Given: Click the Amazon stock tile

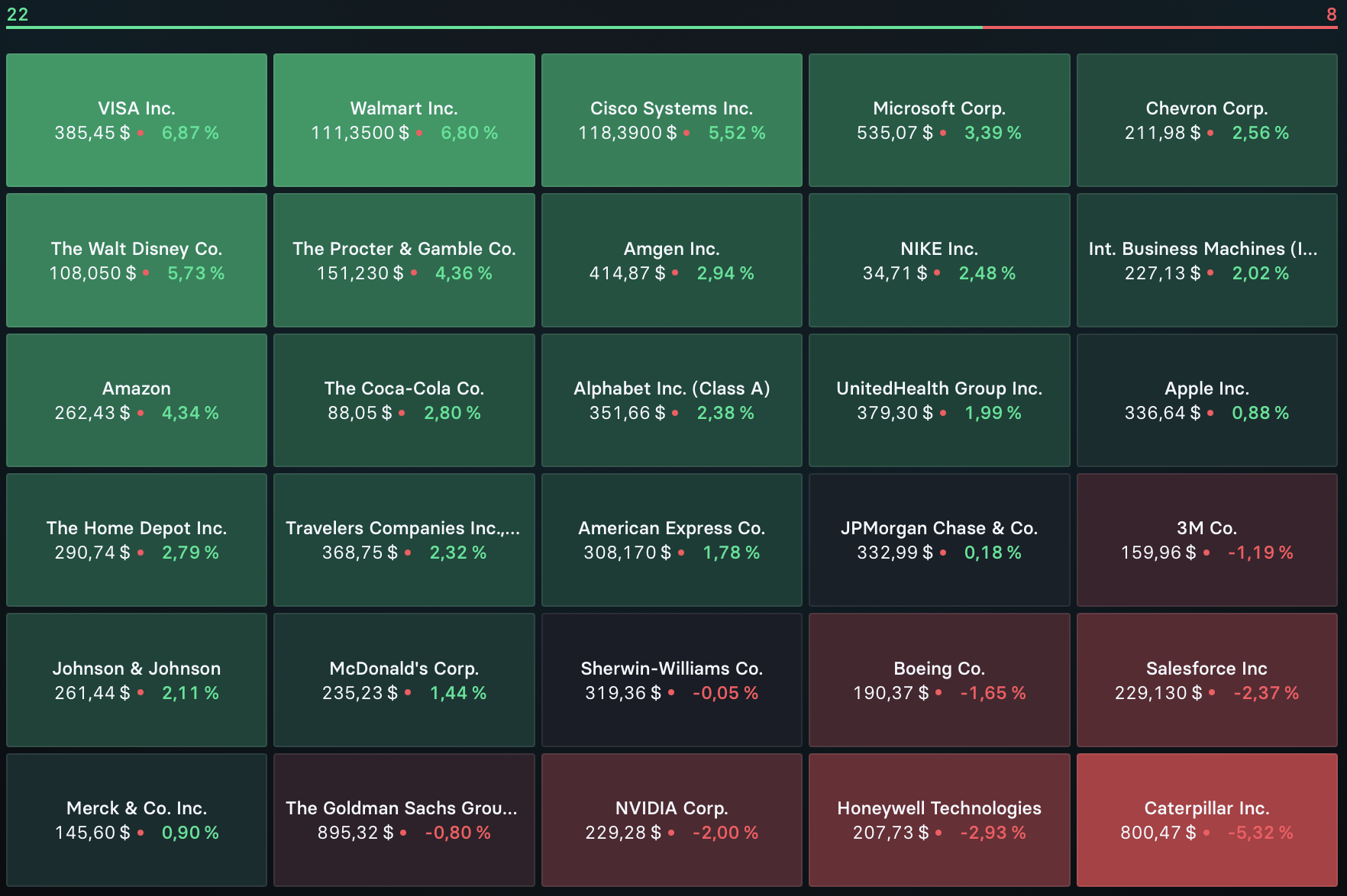Looking at the screenshot, I should click(x=137, y=400).
